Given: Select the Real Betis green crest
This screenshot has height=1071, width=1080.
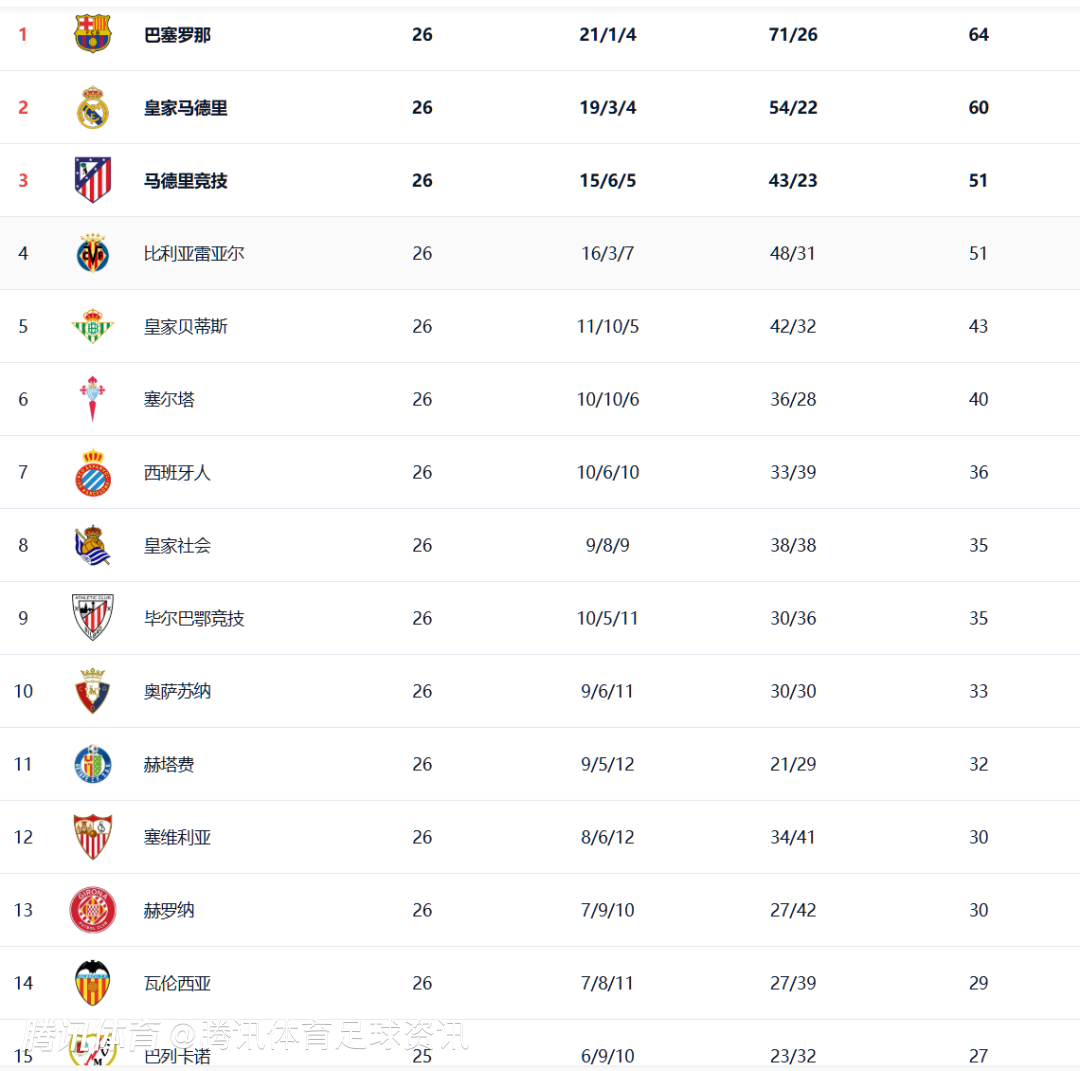Looking at the screenshot, I should pyautogui.click(x=93, y=326).
